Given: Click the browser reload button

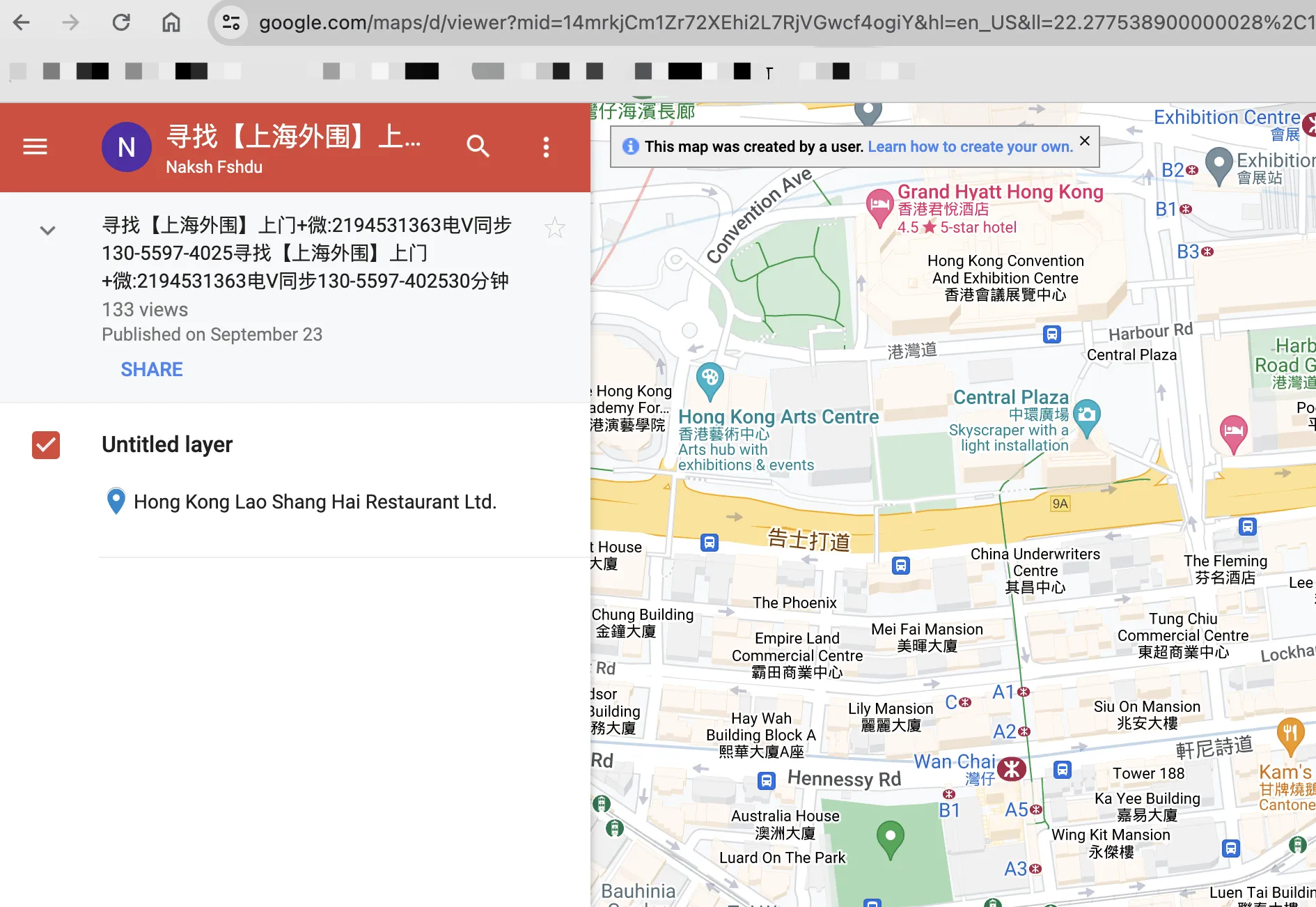Looking at the screenshot, I should (x=121, y=22).
